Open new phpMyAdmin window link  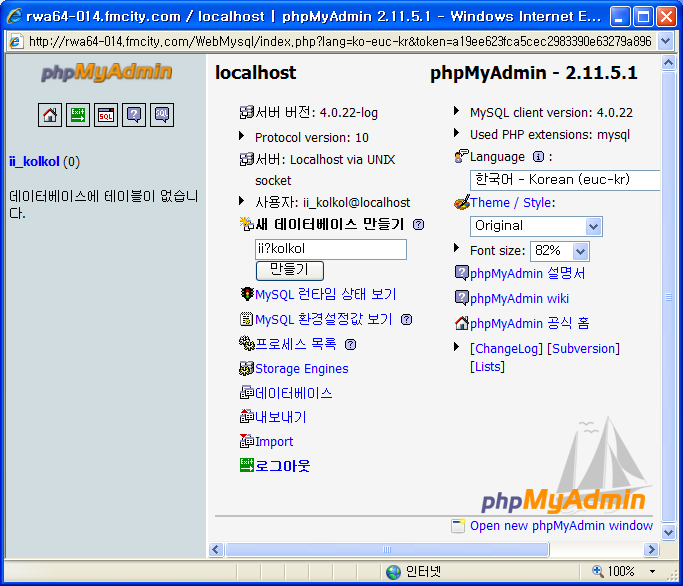pos(561,526)
